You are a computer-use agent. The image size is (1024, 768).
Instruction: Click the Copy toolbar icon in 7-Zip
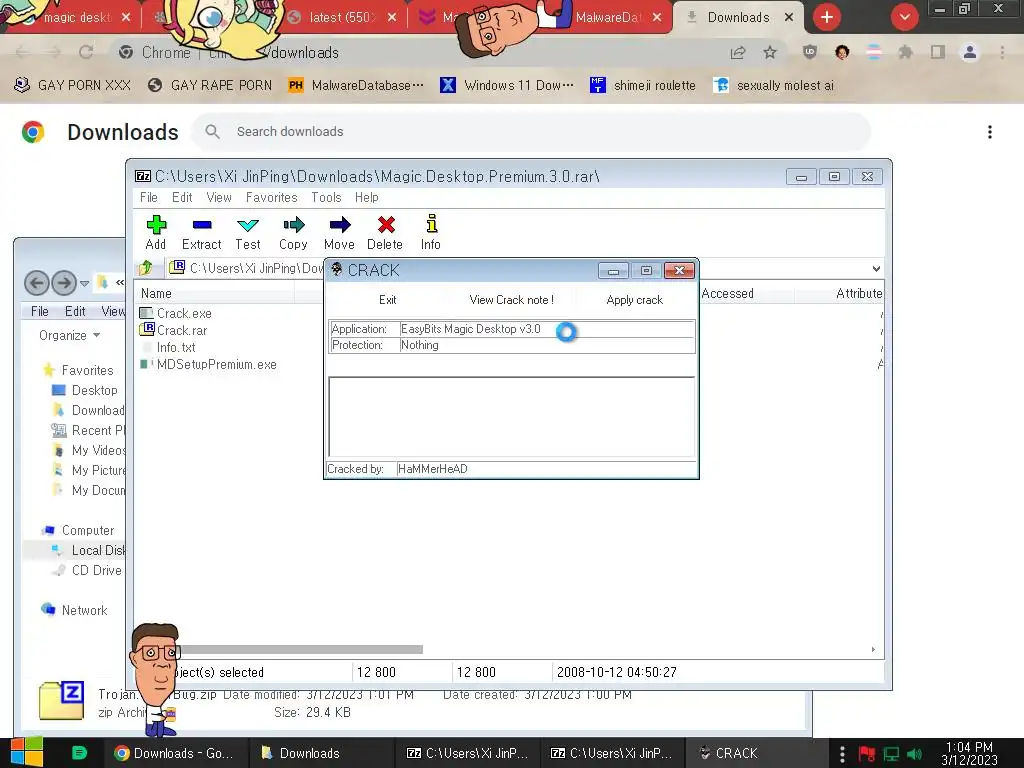293,232
